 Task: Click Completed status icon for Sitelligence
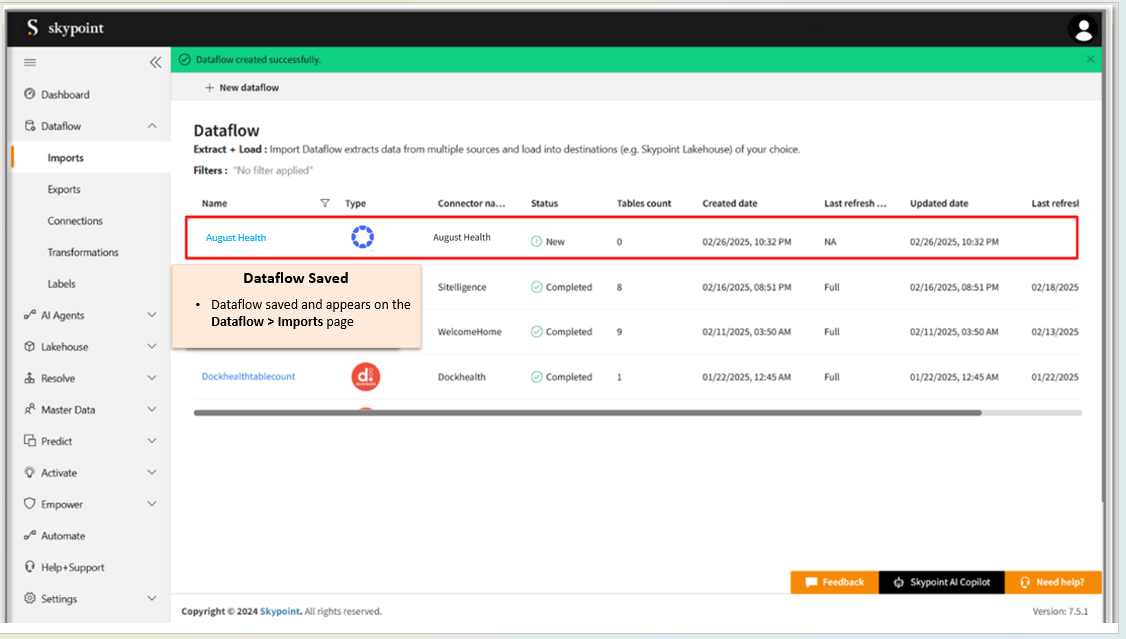click(536, 287)
